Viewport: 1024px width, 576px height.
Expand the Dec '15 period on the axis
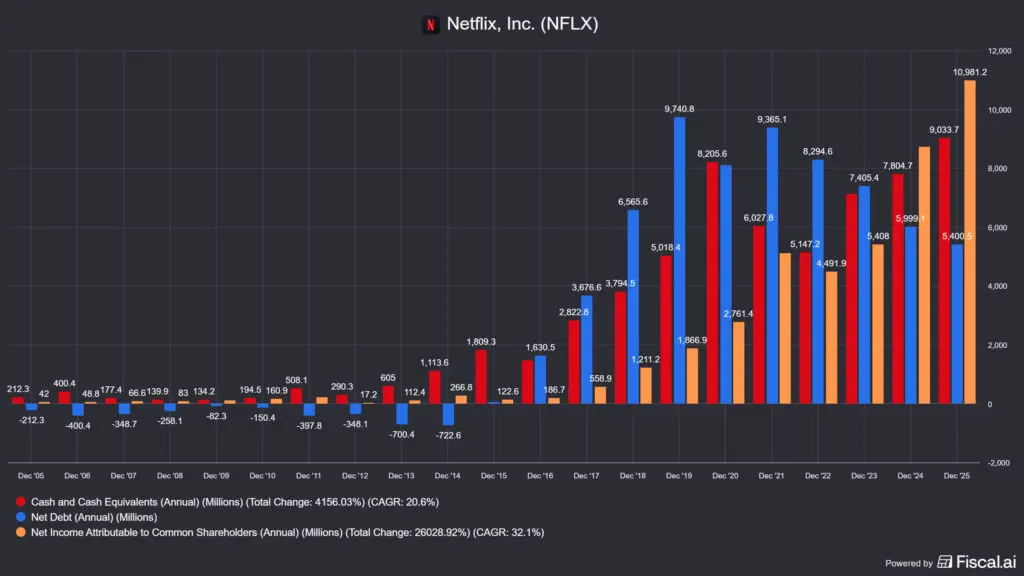coord(496,475)
